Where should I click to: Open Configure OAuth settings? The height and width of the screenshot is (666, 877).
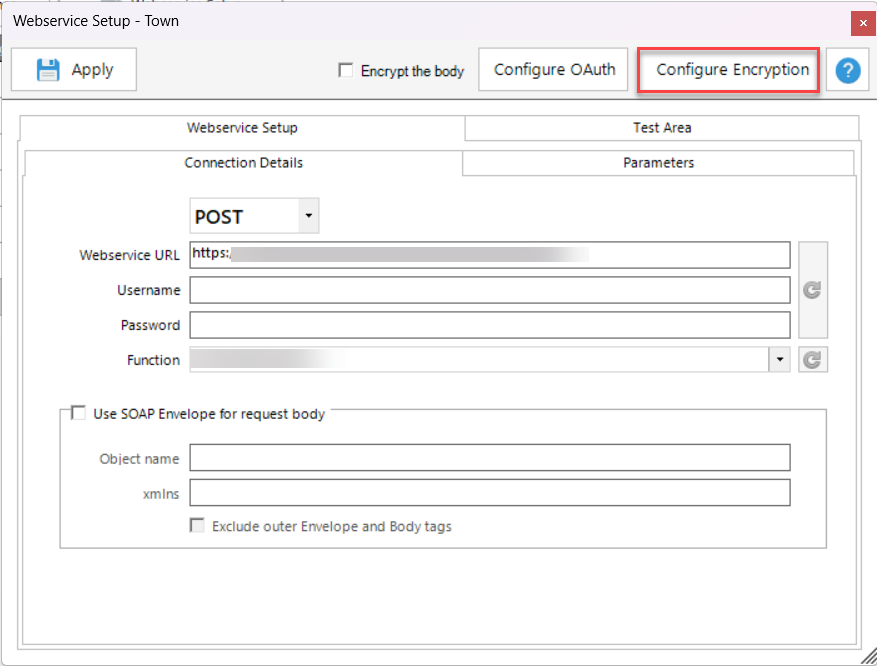point(554,70)
